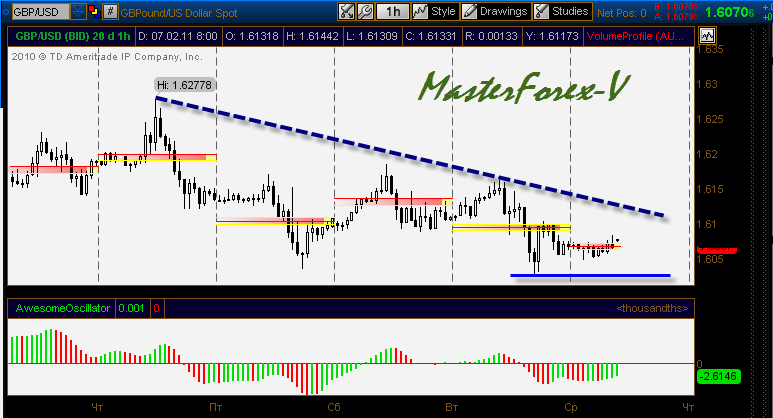This screenshot has height=418, width=773.
Task: Click the AwesomeOscillator study label
Action: click(x=63, y=309)
